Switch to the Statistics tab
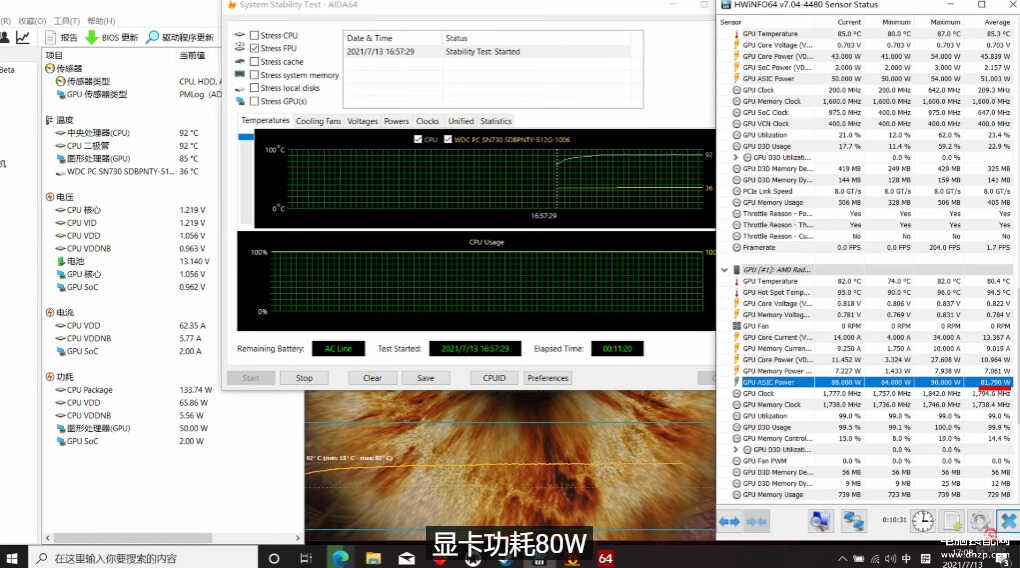 [x=496, y=121]
